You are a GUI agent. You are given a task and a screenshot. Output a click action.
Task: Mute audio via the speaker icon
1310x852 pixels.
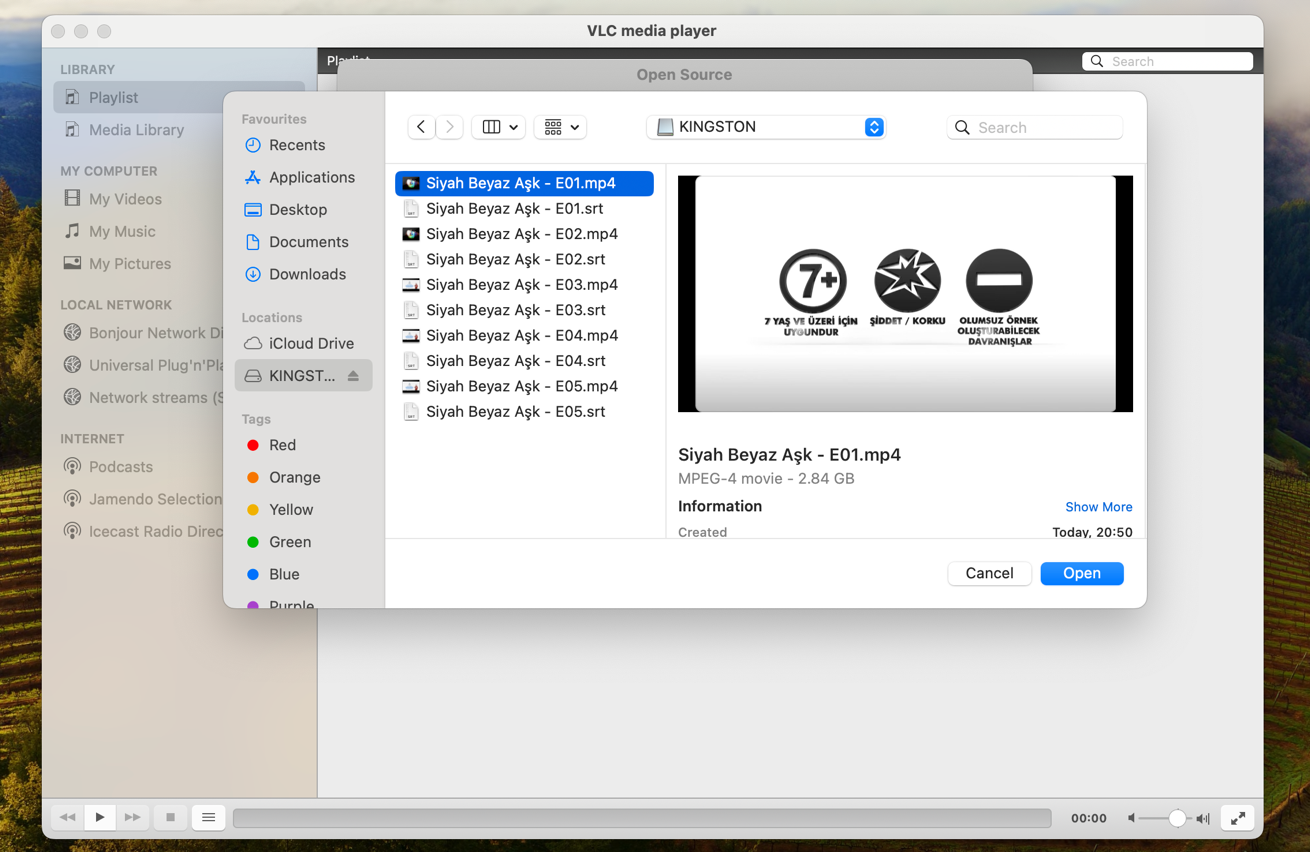pos(1131,818)
